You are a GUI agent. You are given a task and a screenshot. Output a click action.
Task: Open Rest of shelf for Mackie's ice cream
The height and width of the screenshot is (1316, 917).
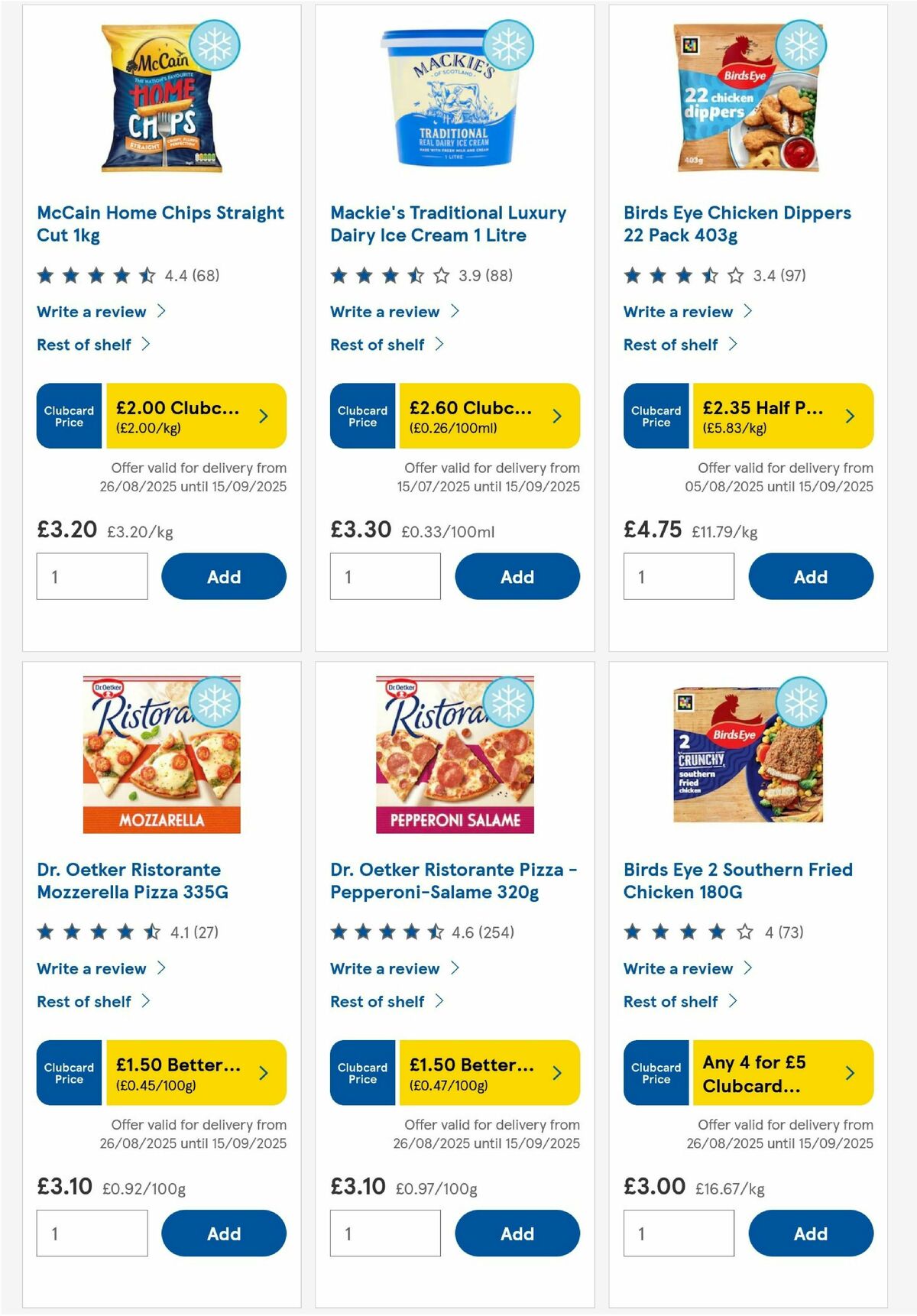pos(377,345)
